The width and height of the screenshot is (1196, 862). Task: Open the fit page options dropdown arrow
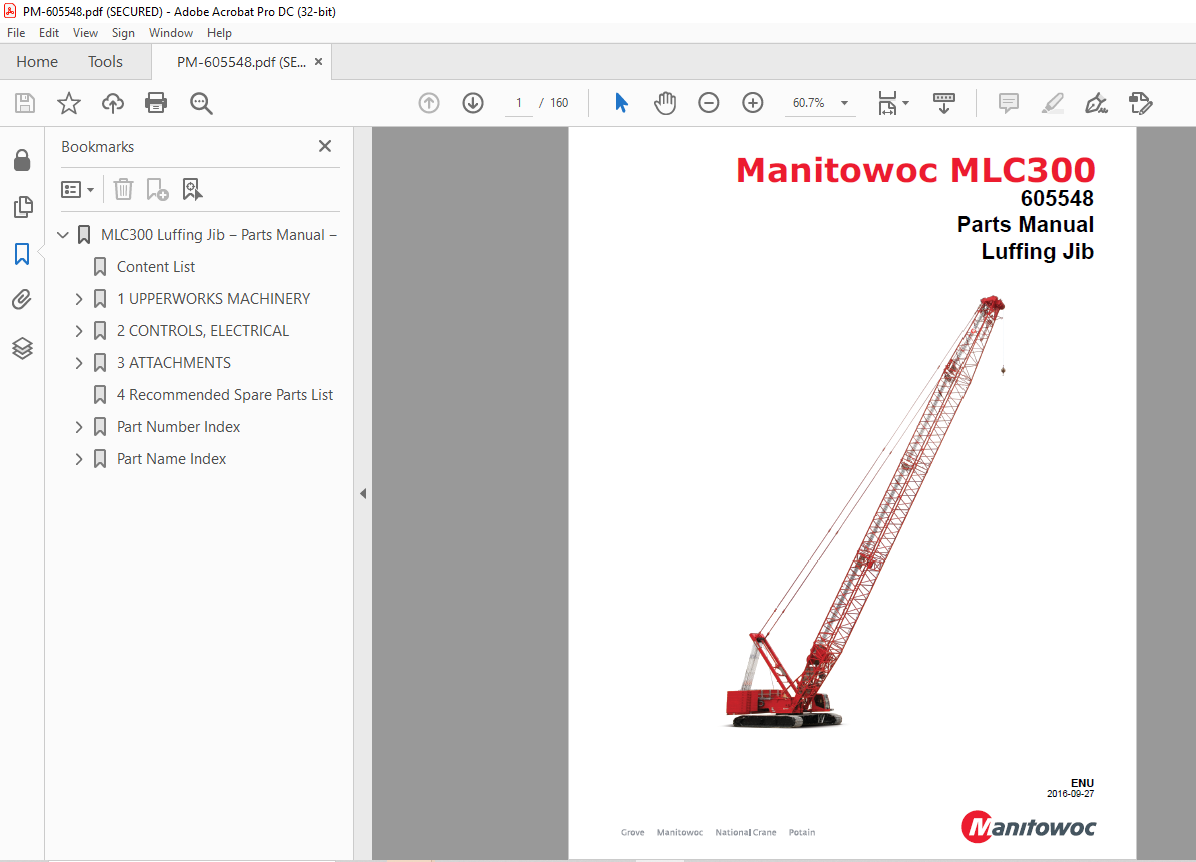(x=905, y=103)
